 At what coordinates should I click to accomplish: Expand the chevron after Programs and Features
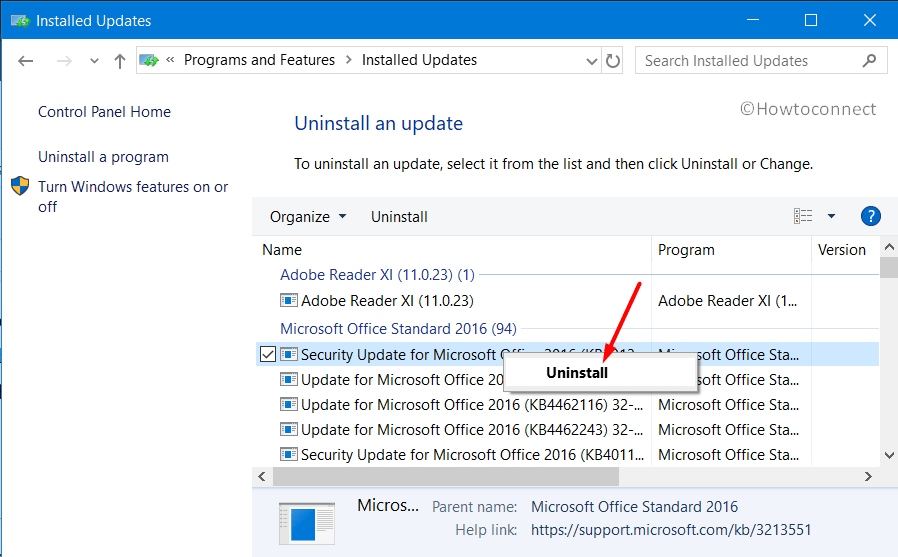[348, 60]
